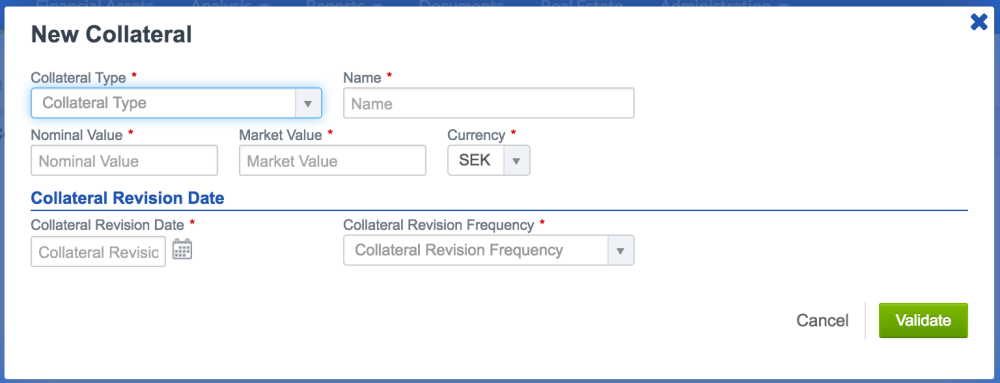The width and height of the screenshot is (1000, 383).
Task: Open the Reports menu in top bar
Action: tap(344, 5)
